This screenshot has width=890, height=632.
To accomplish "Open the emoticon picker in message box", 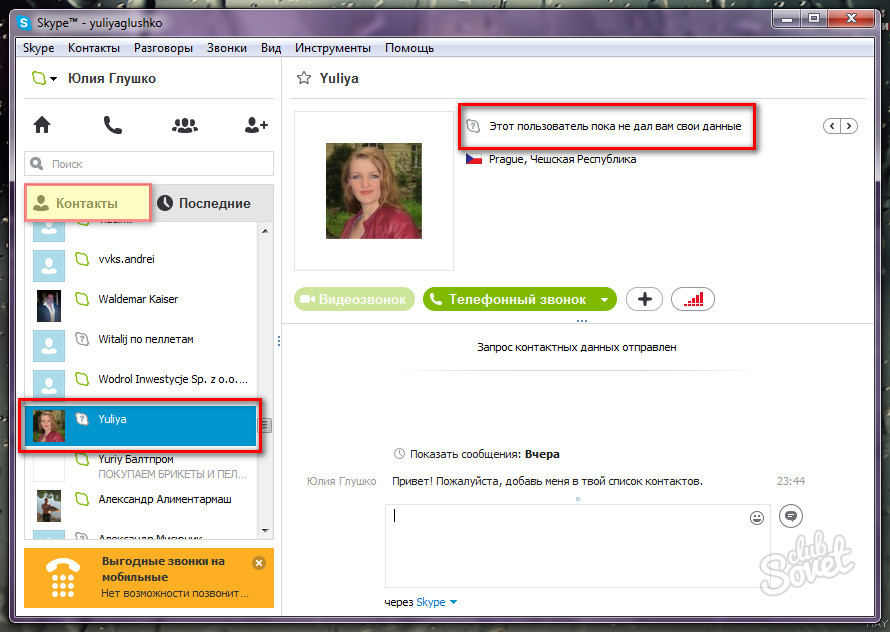I will (x=757, y=518).
